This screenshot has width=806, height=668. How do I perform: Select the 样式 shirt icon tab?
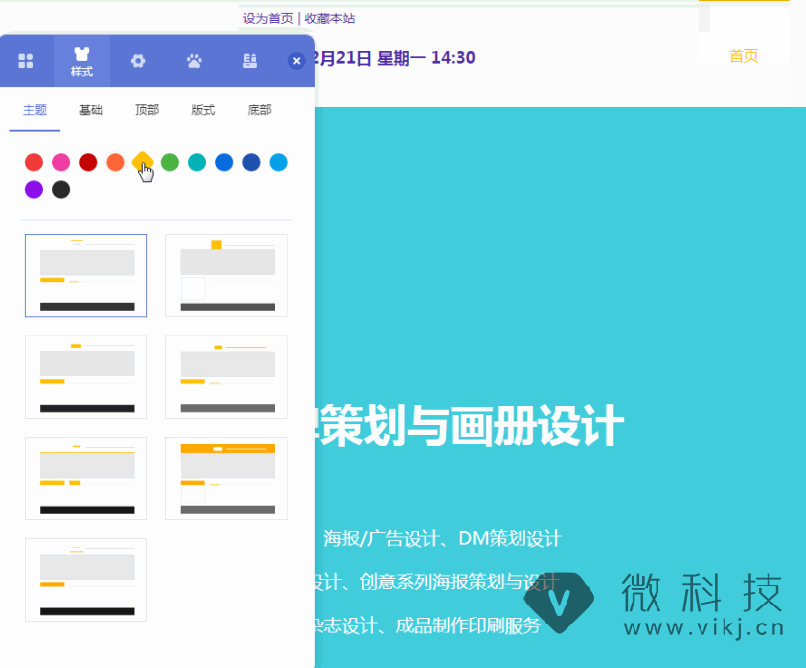click(x=82, y=61)
